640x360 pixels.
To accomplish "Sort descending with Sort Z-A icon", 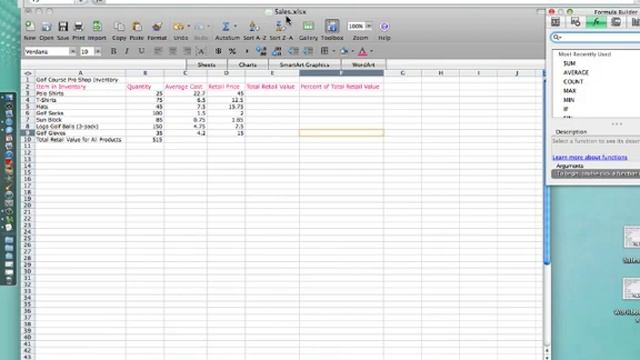I will click(280, 27).
